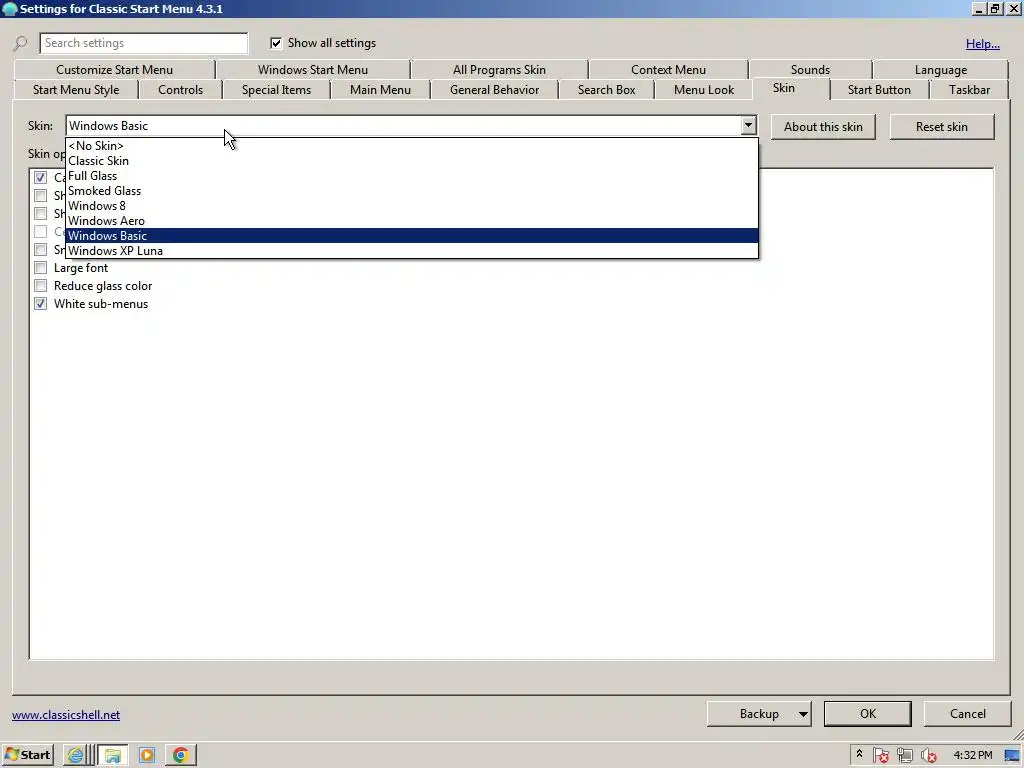The image size is (1024, 768).
Task: Choose Classic Skin option
Action: [412, 161]
